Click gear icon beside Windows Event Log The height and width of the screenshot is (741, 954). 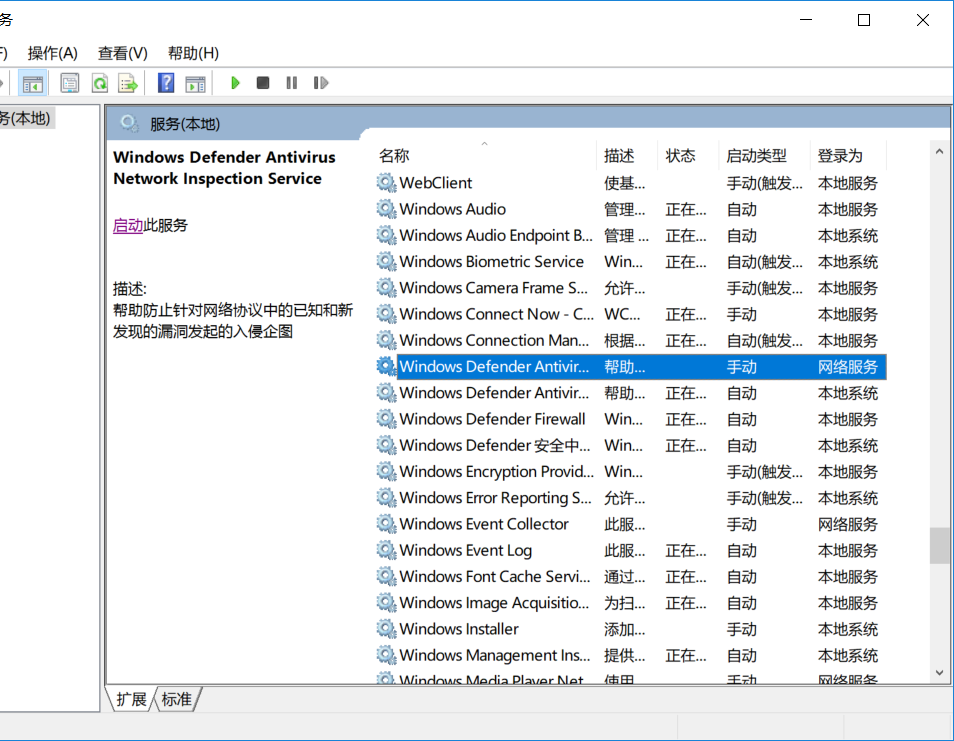pyautogui.click(x=386, y=550)
